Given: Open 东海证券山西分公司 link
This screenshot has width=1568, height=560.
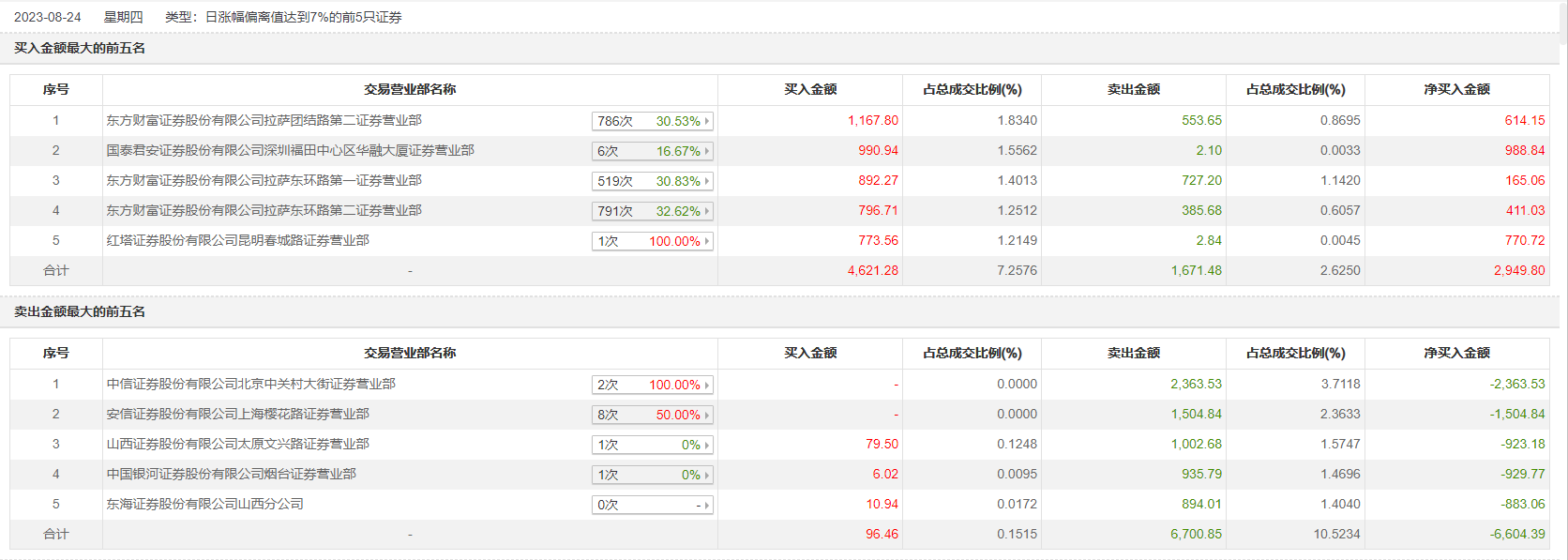Looking at the screenshot, I should (x=204, y=505).
